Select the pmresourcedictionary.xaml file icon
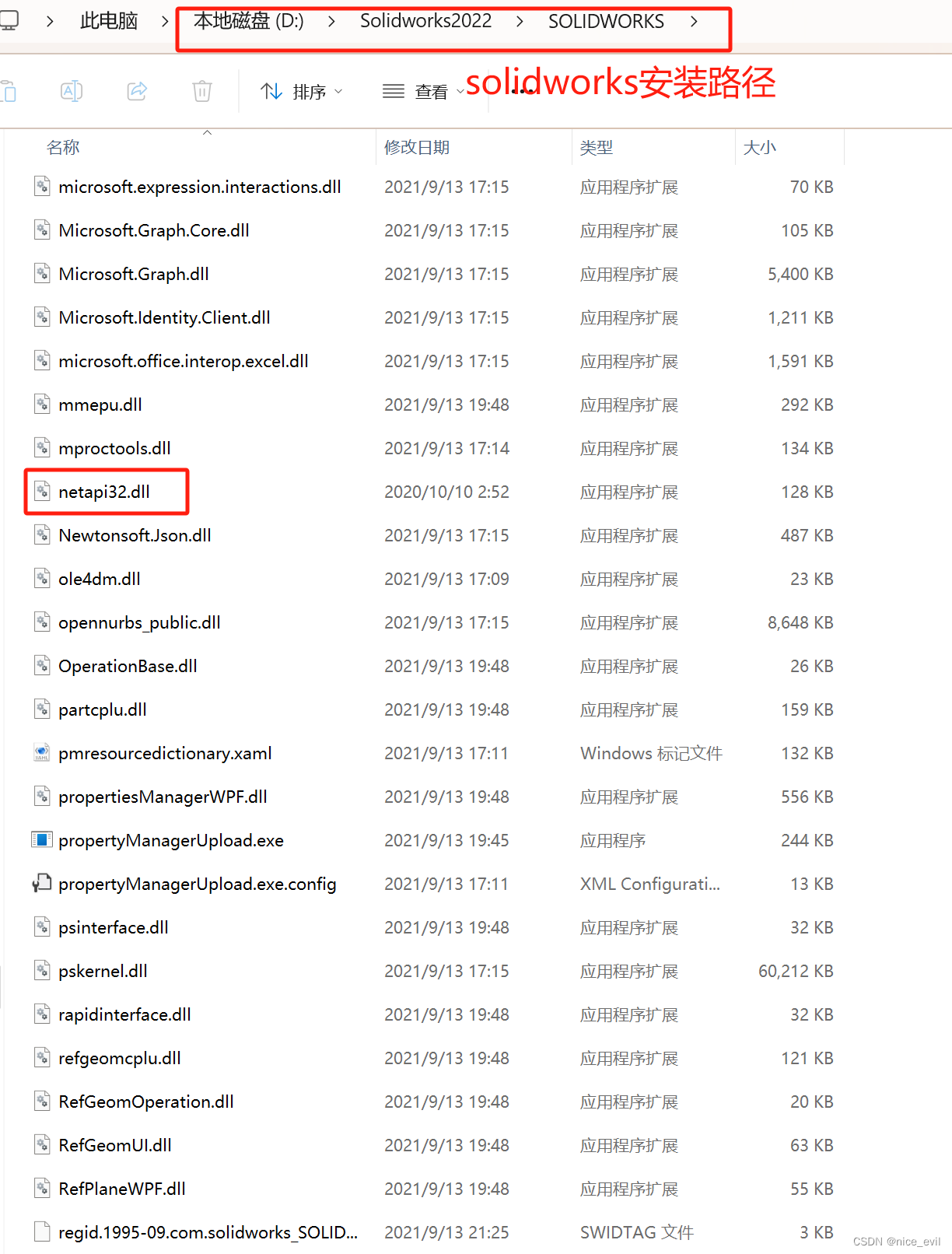This screenshot has width=952, height=1254. (x=42, y=753)
